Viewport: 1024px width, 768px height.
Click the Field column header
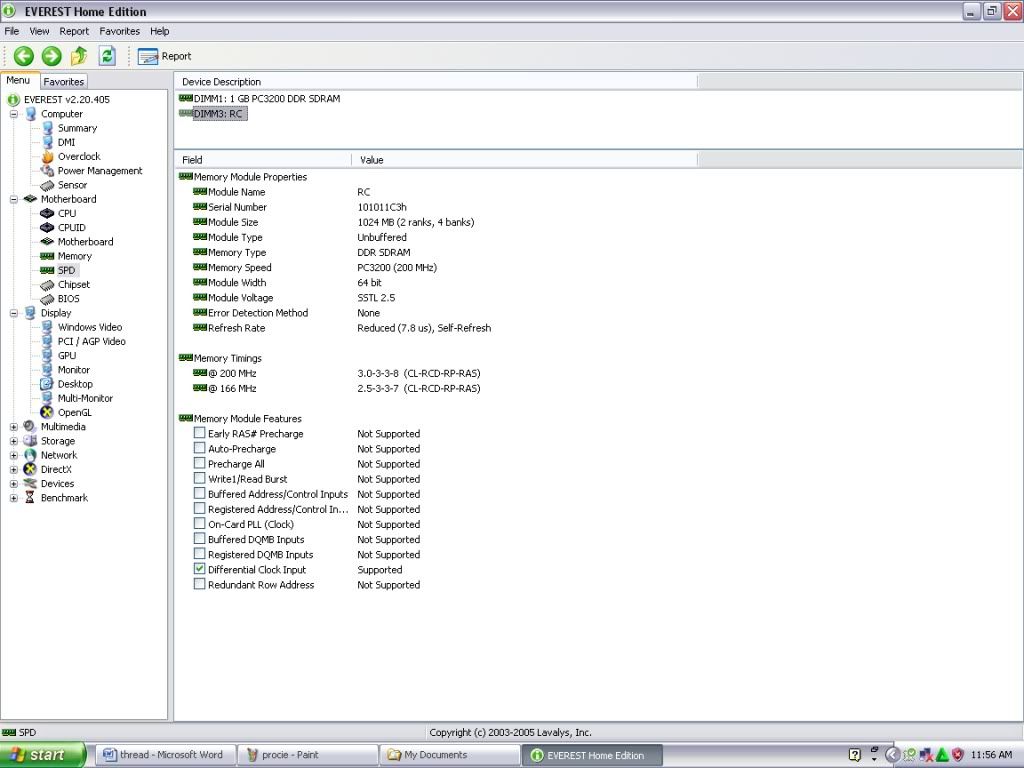[263, 160]
